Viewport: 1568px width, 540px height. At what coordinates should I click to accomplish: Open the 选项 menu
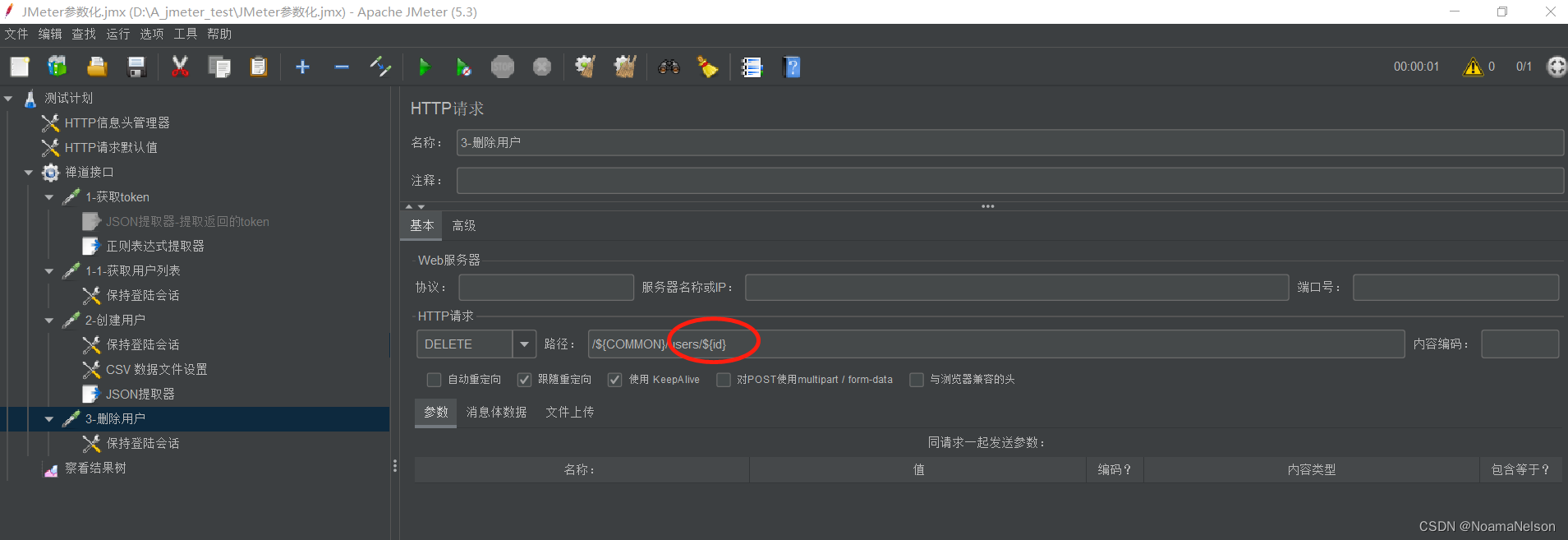[x=152, y=34]
